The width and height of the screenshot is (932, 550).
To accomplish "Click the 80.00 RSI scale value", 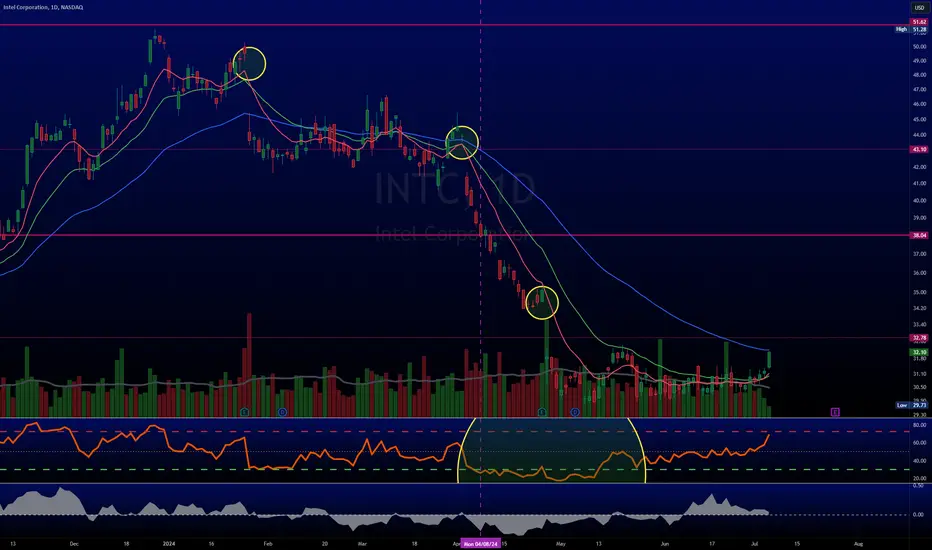I will point(920,425).
